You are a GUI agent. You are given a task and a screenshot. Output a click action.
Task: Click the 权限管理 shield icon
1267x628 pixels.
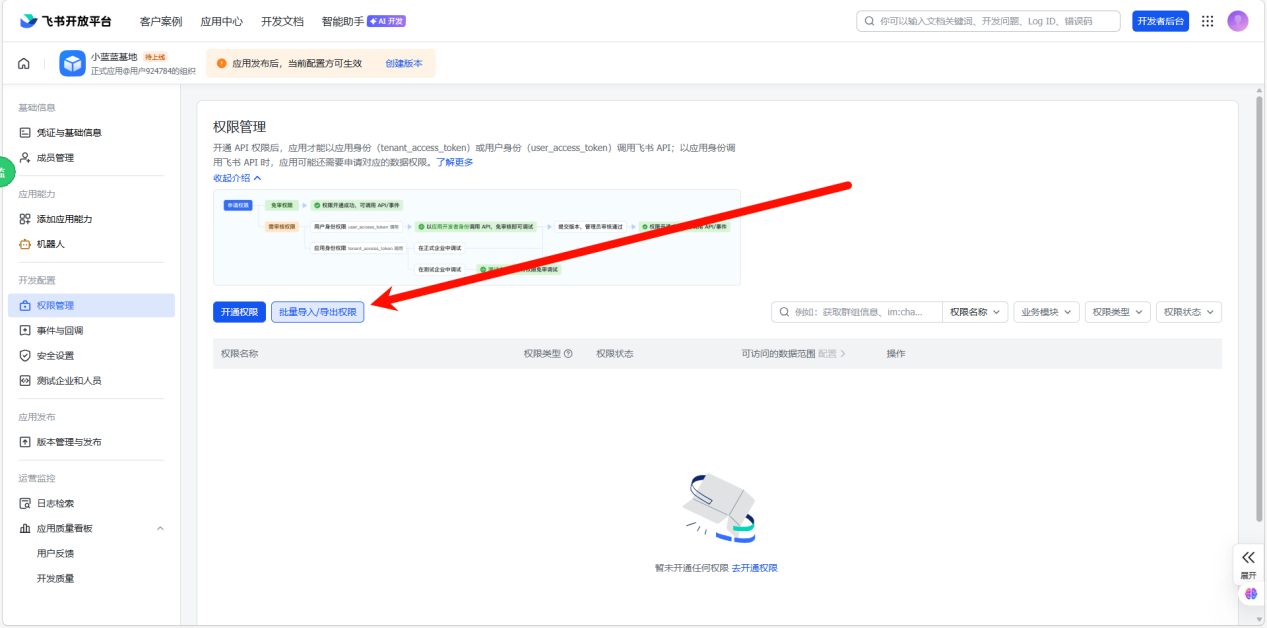pyautogui.click(x=23, y=306)
